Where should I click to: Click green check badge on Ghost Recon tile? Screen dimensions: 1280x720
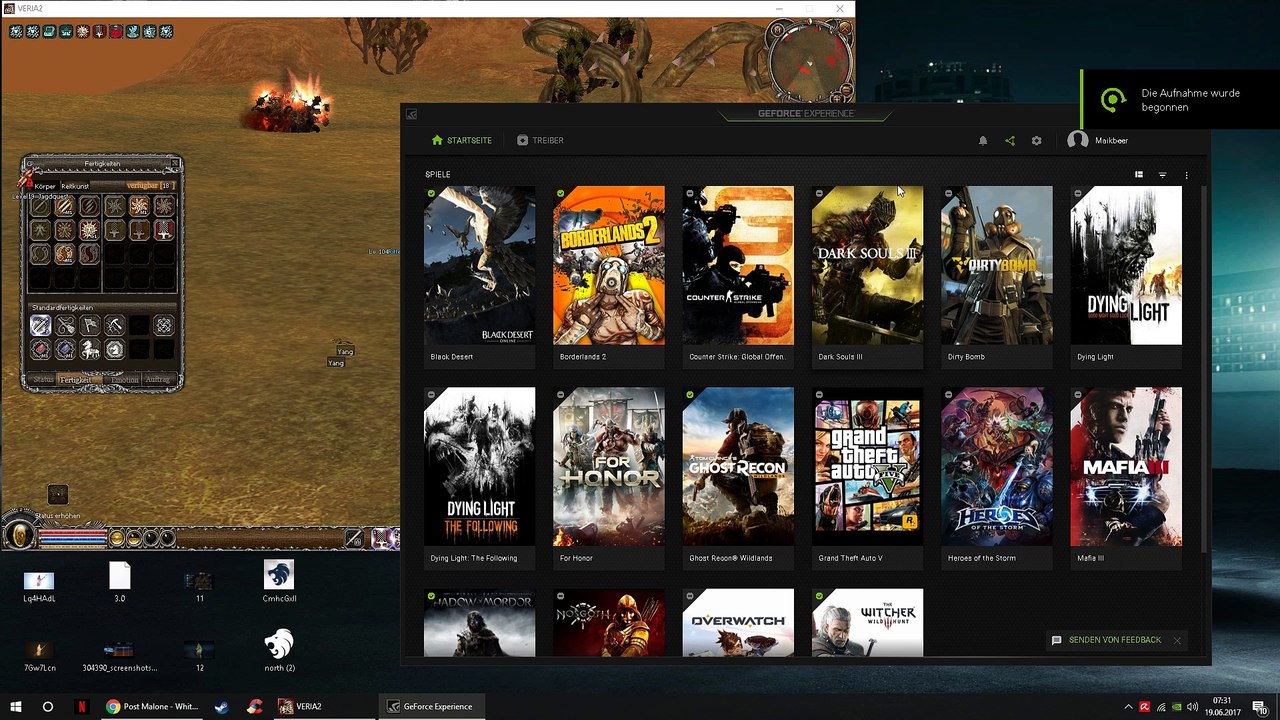pyautogui.click(x=690, y=395)
